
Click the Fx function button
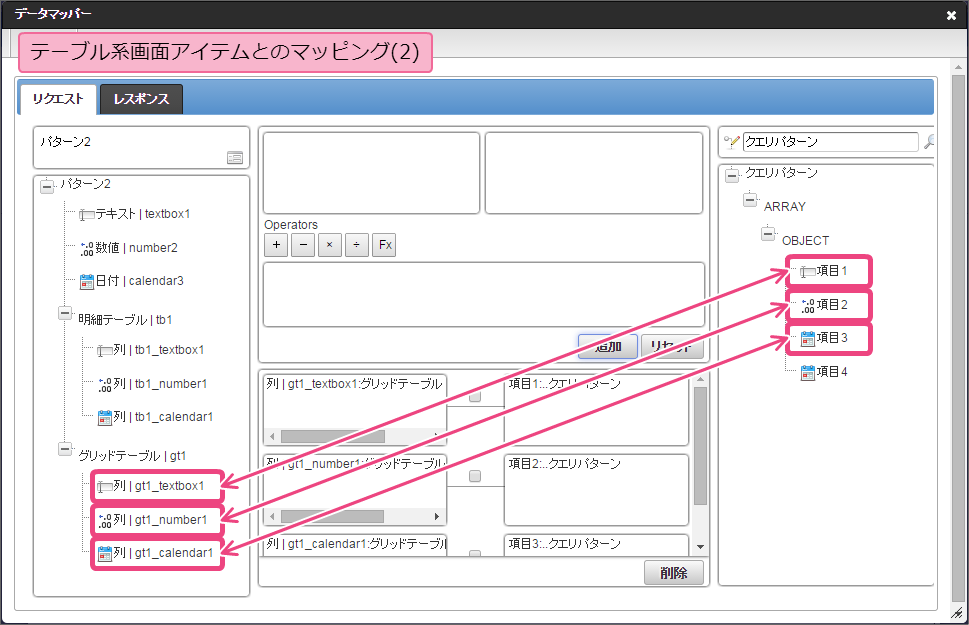(384, 245)
